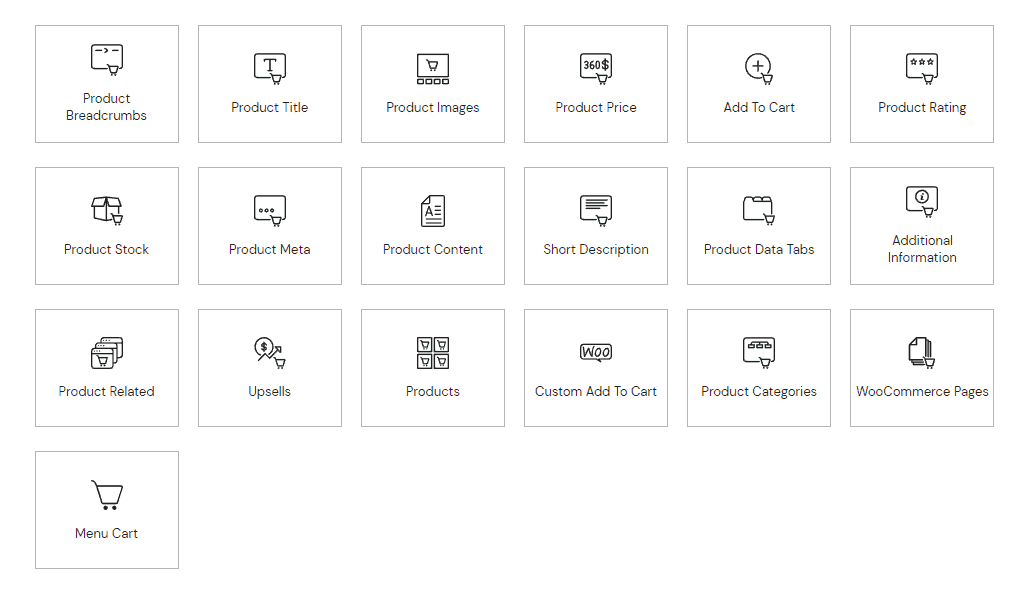Click the Product Related widget icon

pos(107,353)
